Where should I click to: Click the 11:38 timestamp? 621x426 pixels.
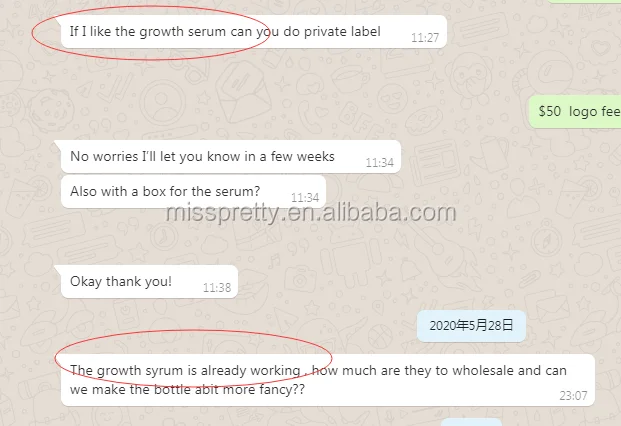[217, 288]
